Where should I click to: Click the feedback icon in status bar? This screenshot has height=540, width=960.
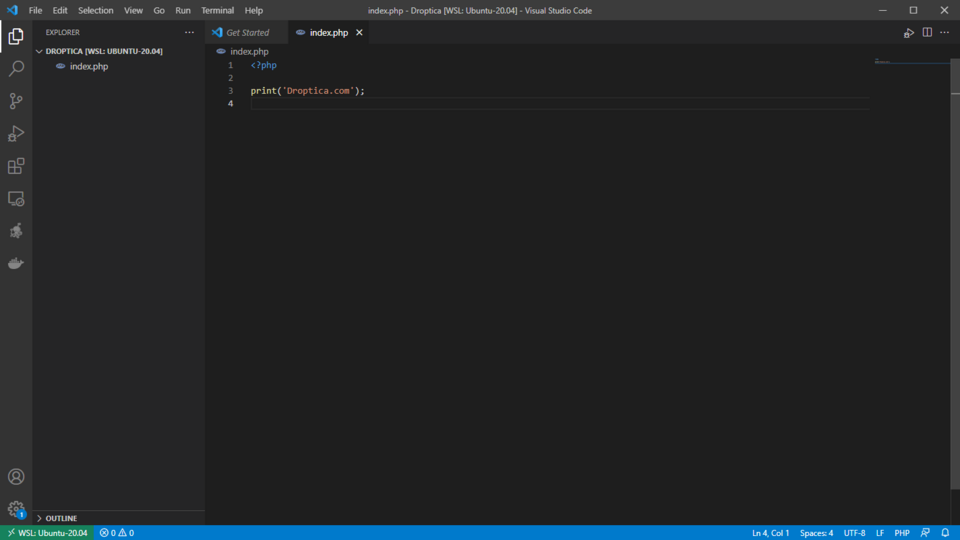[x=925, y=533]
